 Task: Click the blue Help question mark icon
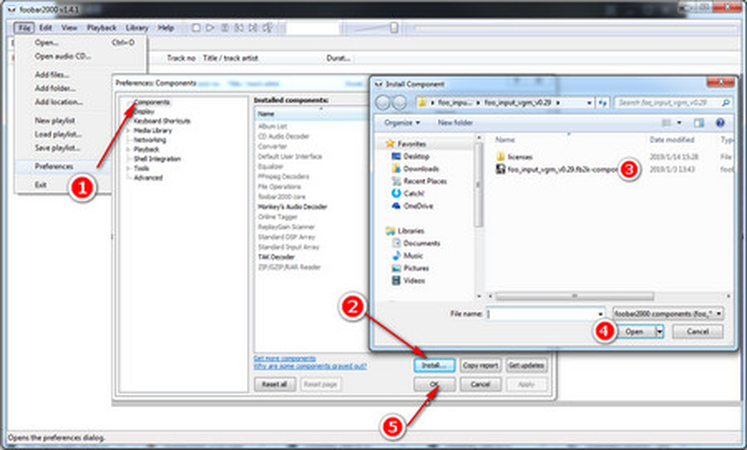[x=720, y=123]
